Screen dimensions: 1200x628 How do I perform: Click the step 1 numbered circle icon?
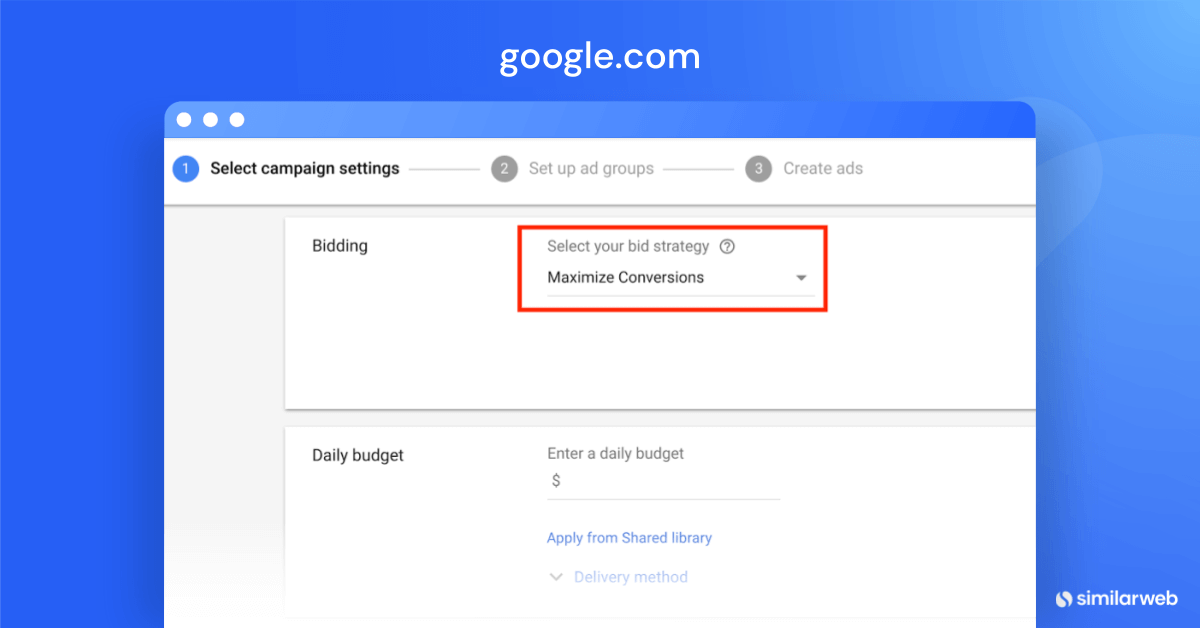185,168
